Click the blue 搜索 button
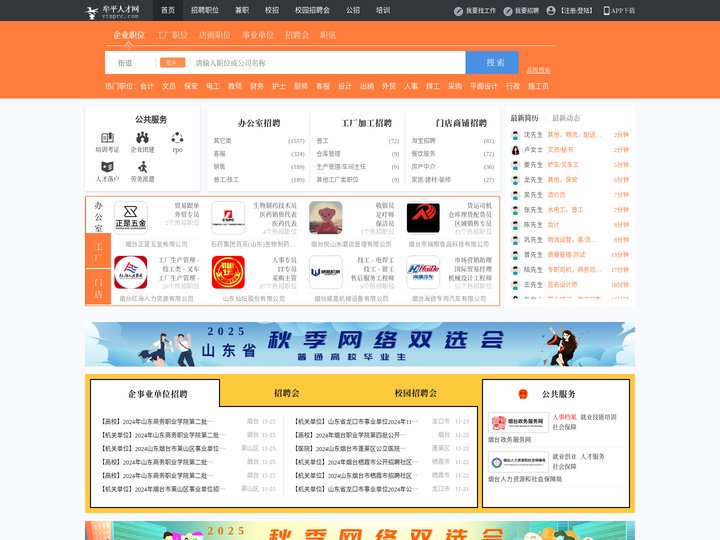Screen dimensions: 720x540 click(492, 62)
